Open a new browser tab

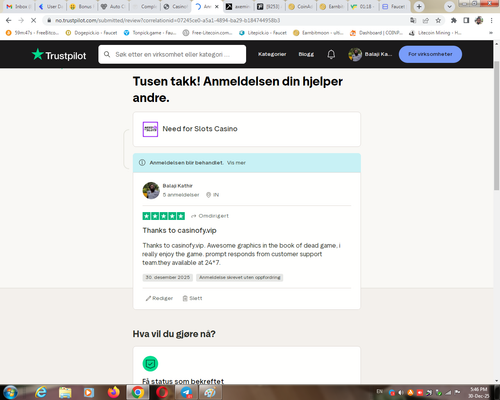click(x=419, y=6)
